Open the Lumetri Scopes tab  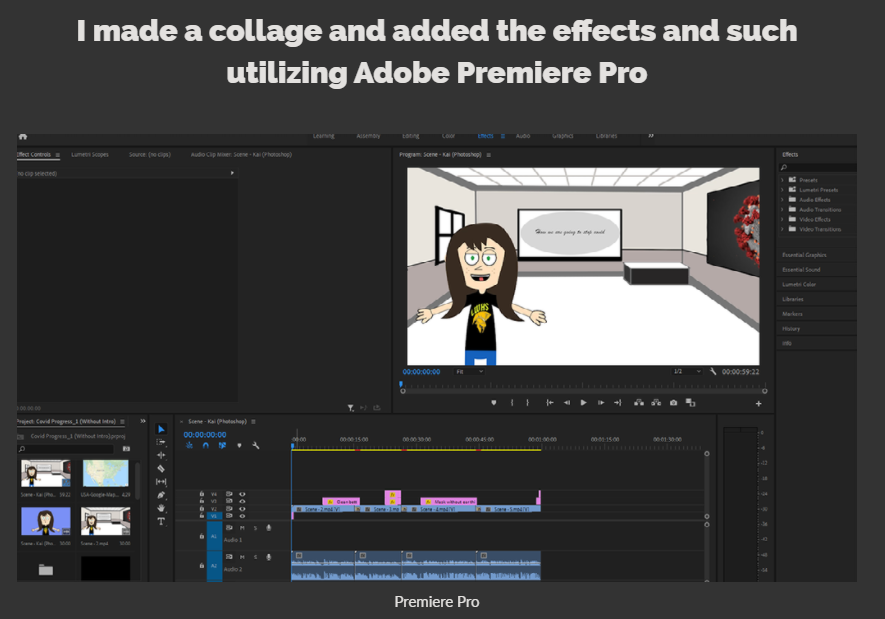tap(90, 155)
